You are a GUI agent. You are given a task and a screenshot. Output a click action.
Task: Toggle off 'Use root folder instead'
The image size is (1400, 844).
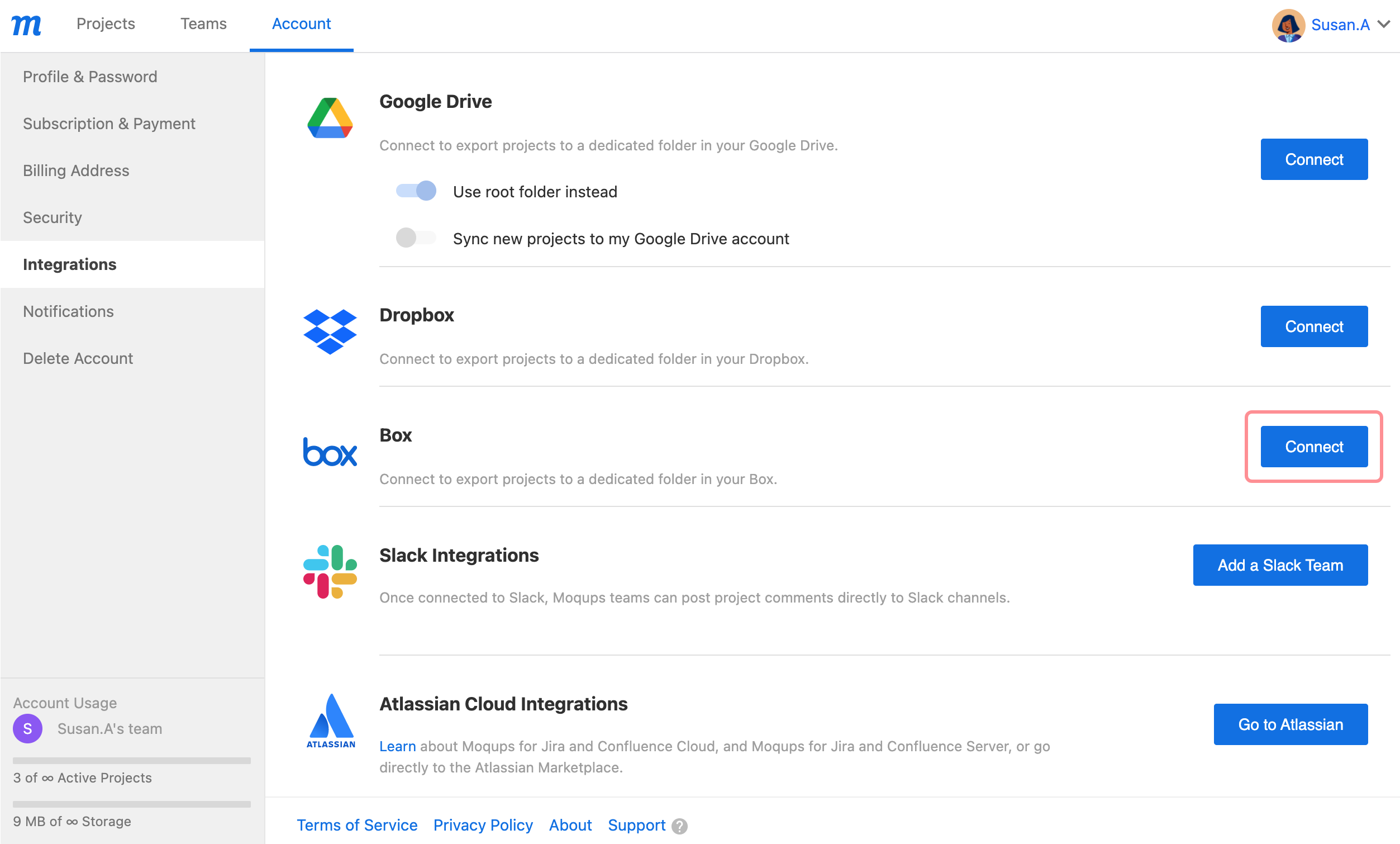416,191
